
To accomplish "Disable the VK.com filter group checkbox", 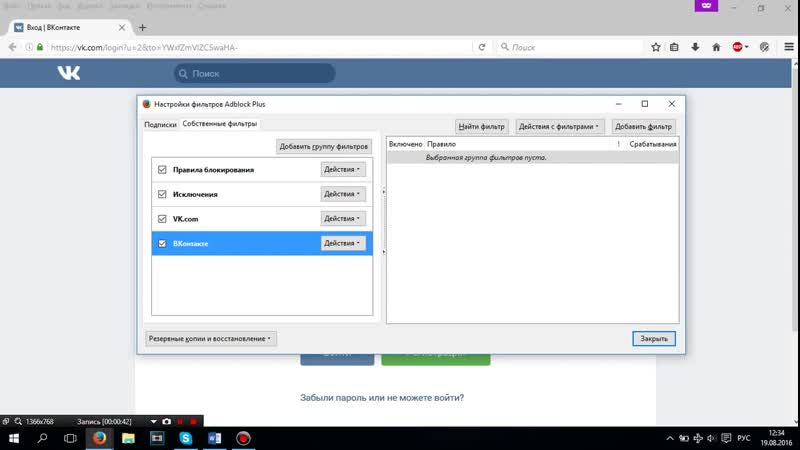I will 162,218.
